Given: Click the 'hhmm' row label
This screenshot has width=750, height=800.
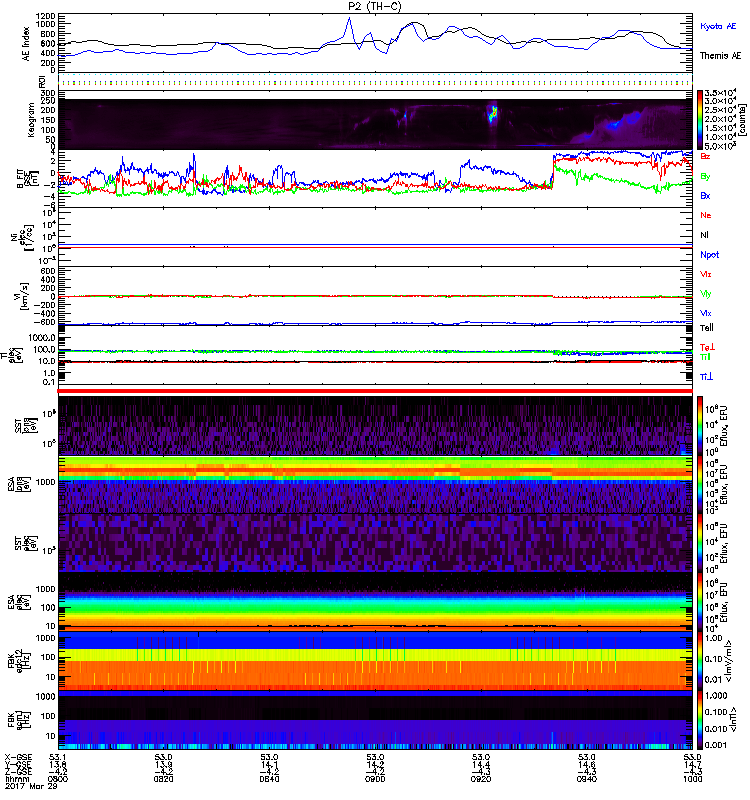Looking at the screenshot, I should point(15,779).
